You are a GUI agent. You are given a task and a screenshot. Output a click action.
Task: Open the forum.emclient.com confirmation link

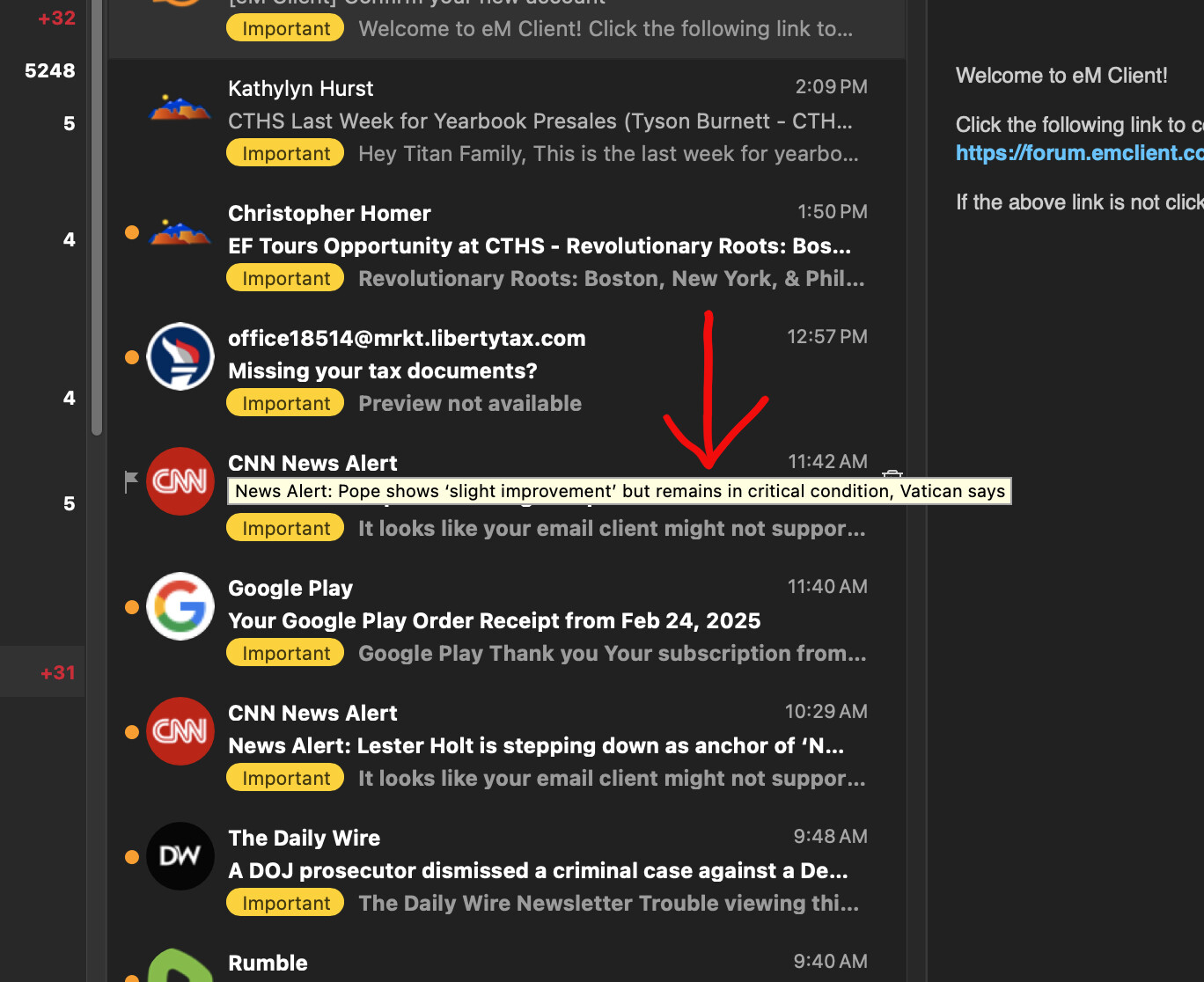tap(1079, 153)
